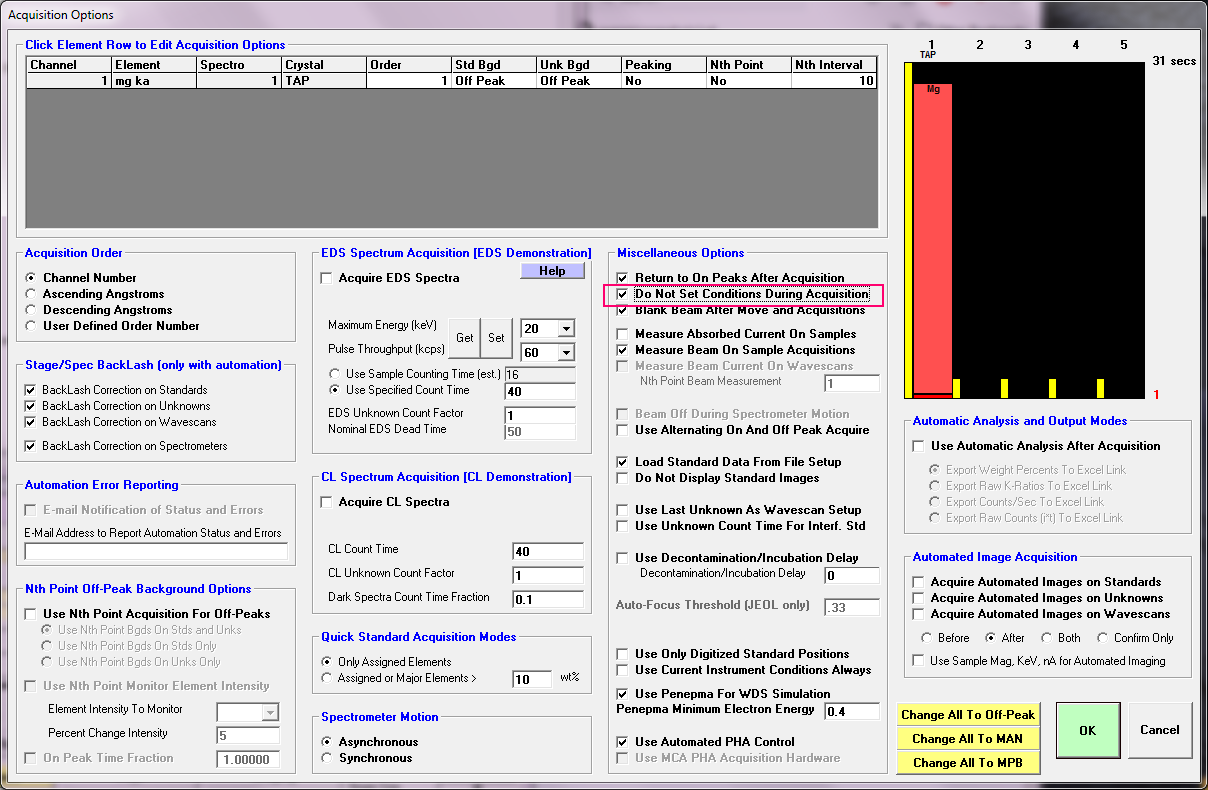Image resolution: width=1208 pixels, height=790 pixels.
Task: Expand Pulse Throughput kcps dropdown
Action: click(566, 353)
